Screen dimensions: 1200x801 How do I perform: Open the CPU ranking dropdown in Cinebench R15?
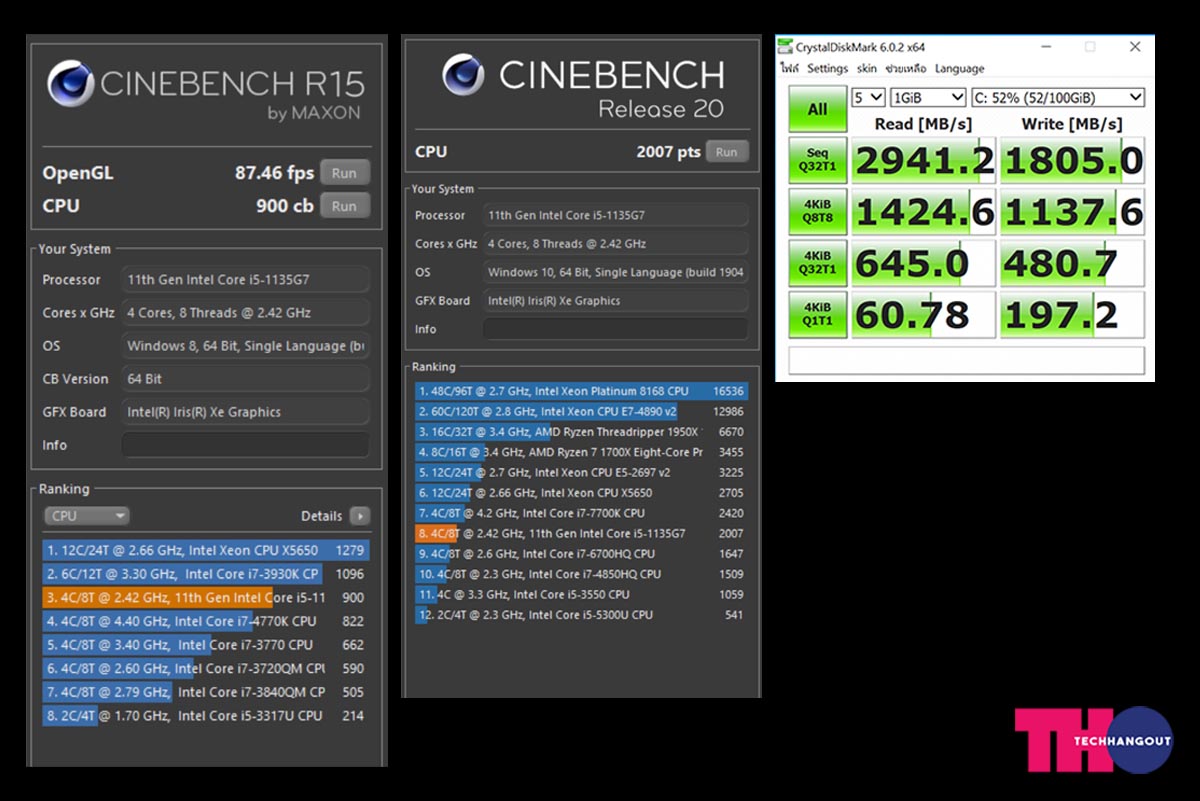[87, 516]
